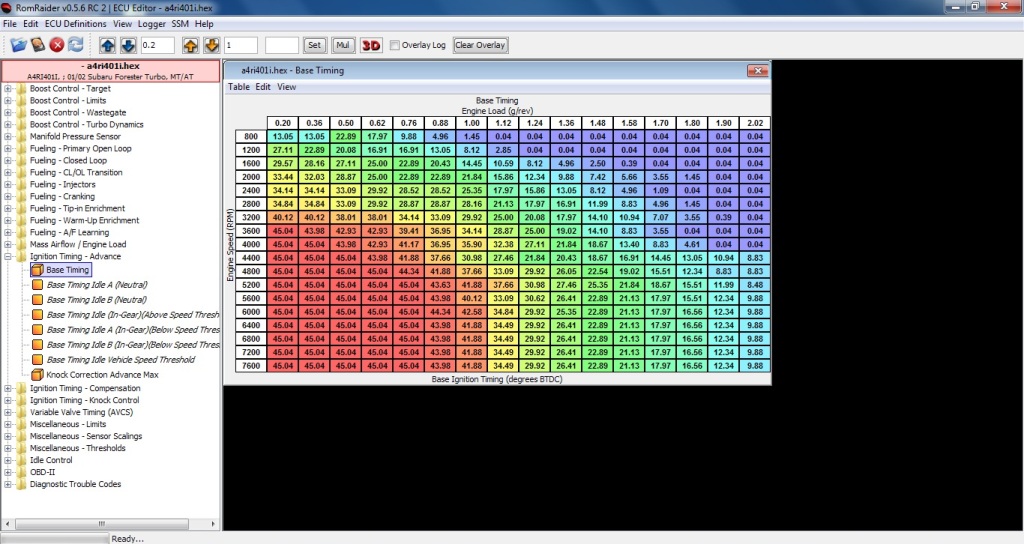Click the red Close ROM icon
The image size is (1024, 544).
(57, 45)
